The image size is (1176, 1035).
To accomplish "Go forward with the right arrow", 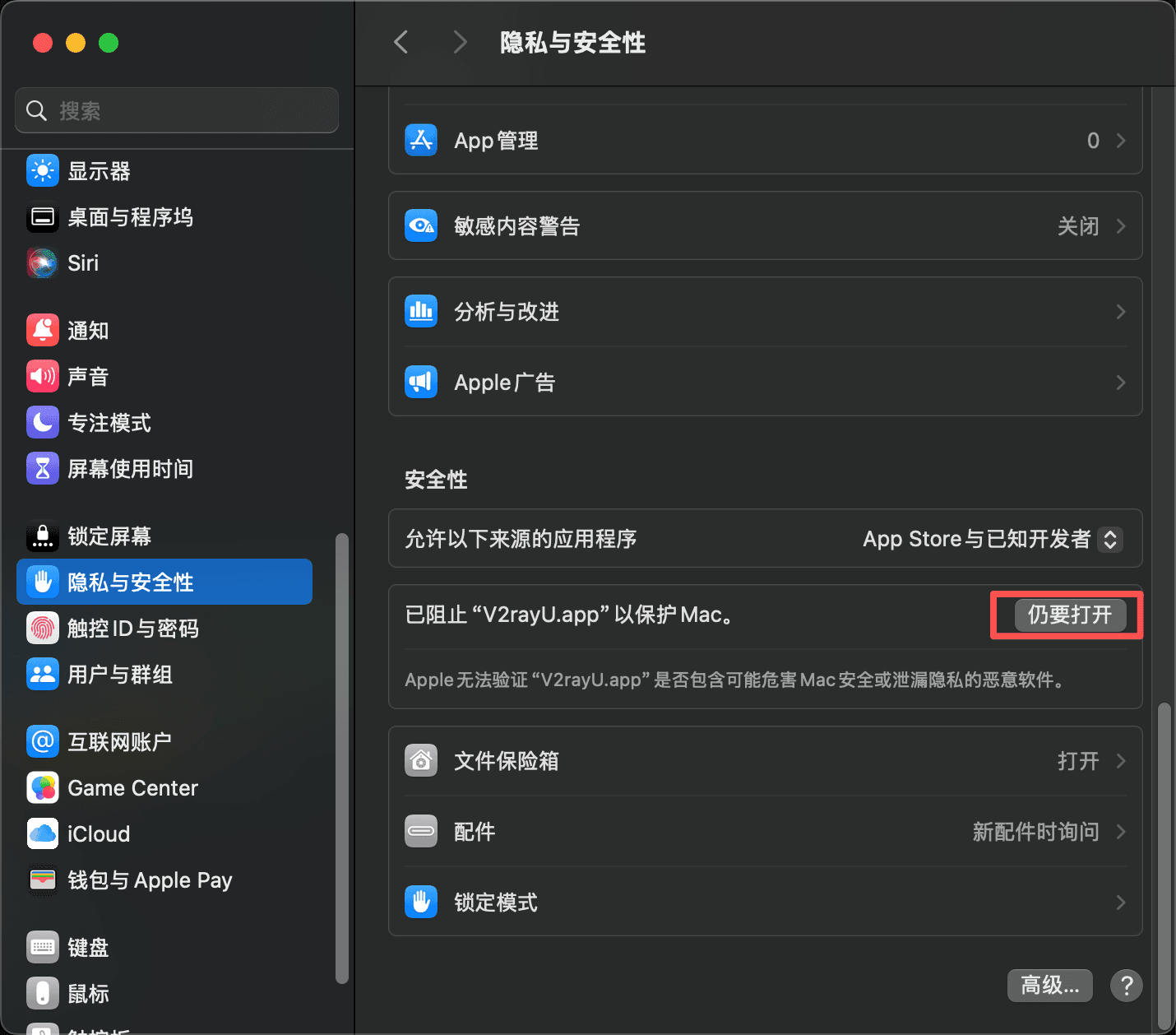I will click(x=461, y=42).
